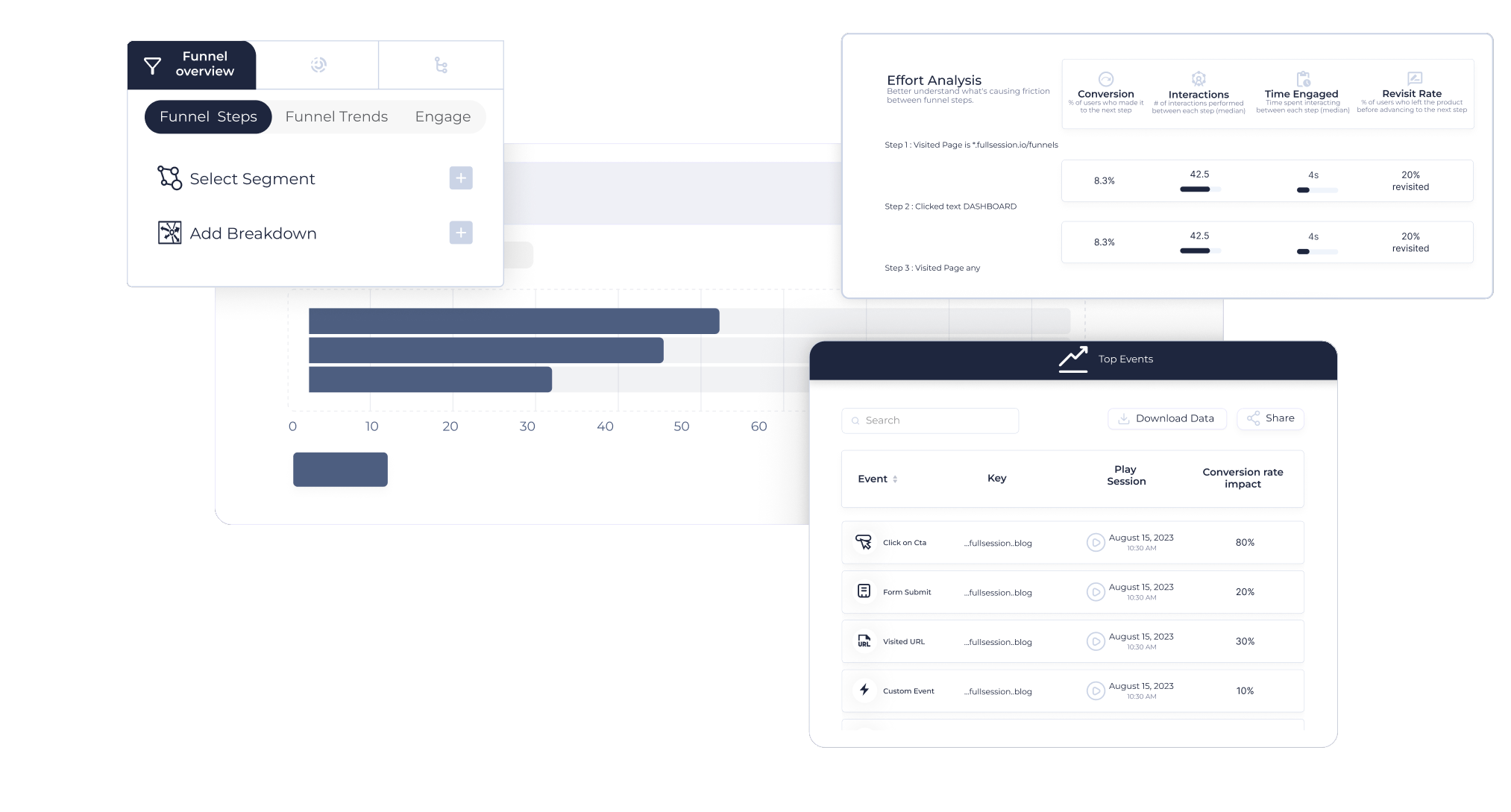Click the breakdown grid icon
Viewport: 1511px width, 812px height.
click(169, 232)
